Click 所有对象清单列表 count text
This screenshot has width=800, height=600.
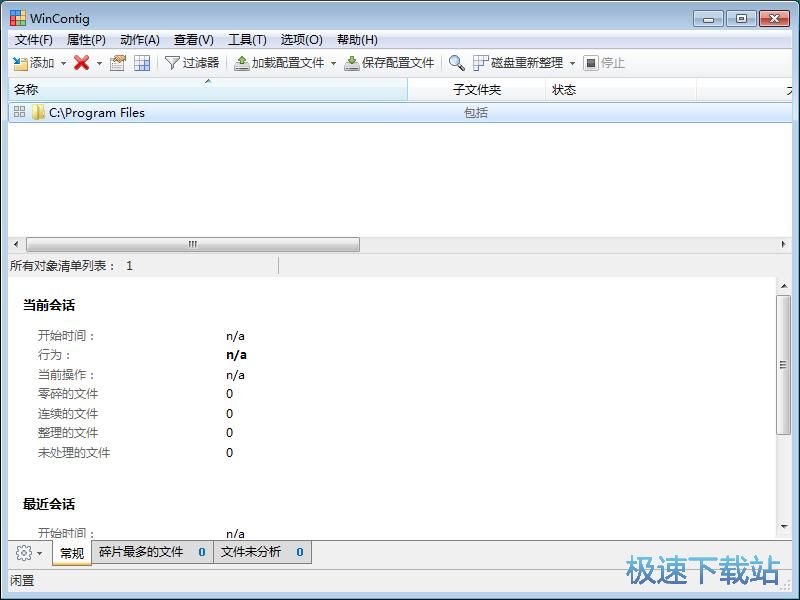coord(71,266)
